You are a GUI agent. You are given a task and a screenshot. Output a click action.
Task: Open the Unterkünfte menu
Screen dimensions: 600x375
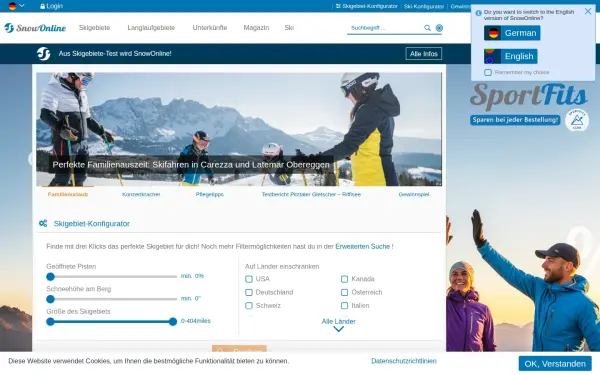point(210,28)
